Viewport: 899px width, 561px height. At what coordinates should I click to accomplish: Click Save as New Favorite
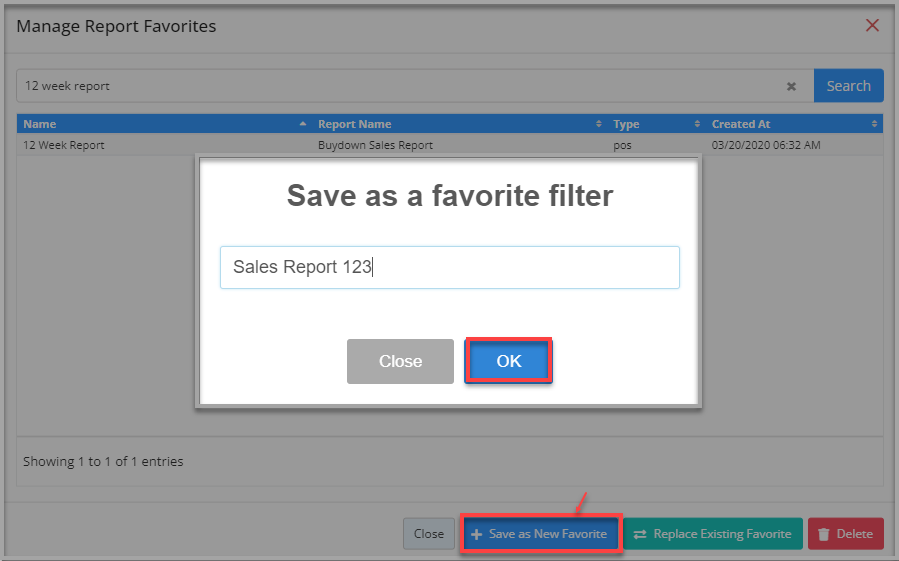pos(541,534)
